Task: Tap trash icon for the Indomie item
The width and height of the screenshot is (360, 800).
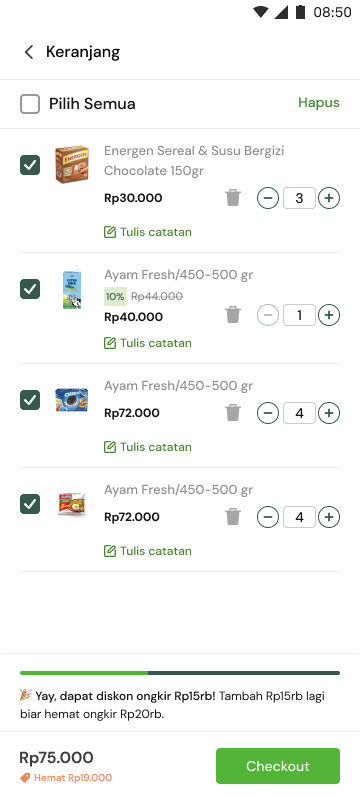Action: 233,516
